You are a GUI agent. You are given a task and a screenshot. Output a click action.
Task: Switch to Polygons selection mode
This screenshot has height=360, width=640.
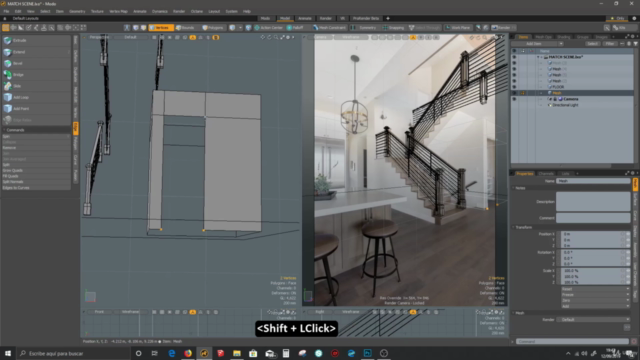coord(213,28)
